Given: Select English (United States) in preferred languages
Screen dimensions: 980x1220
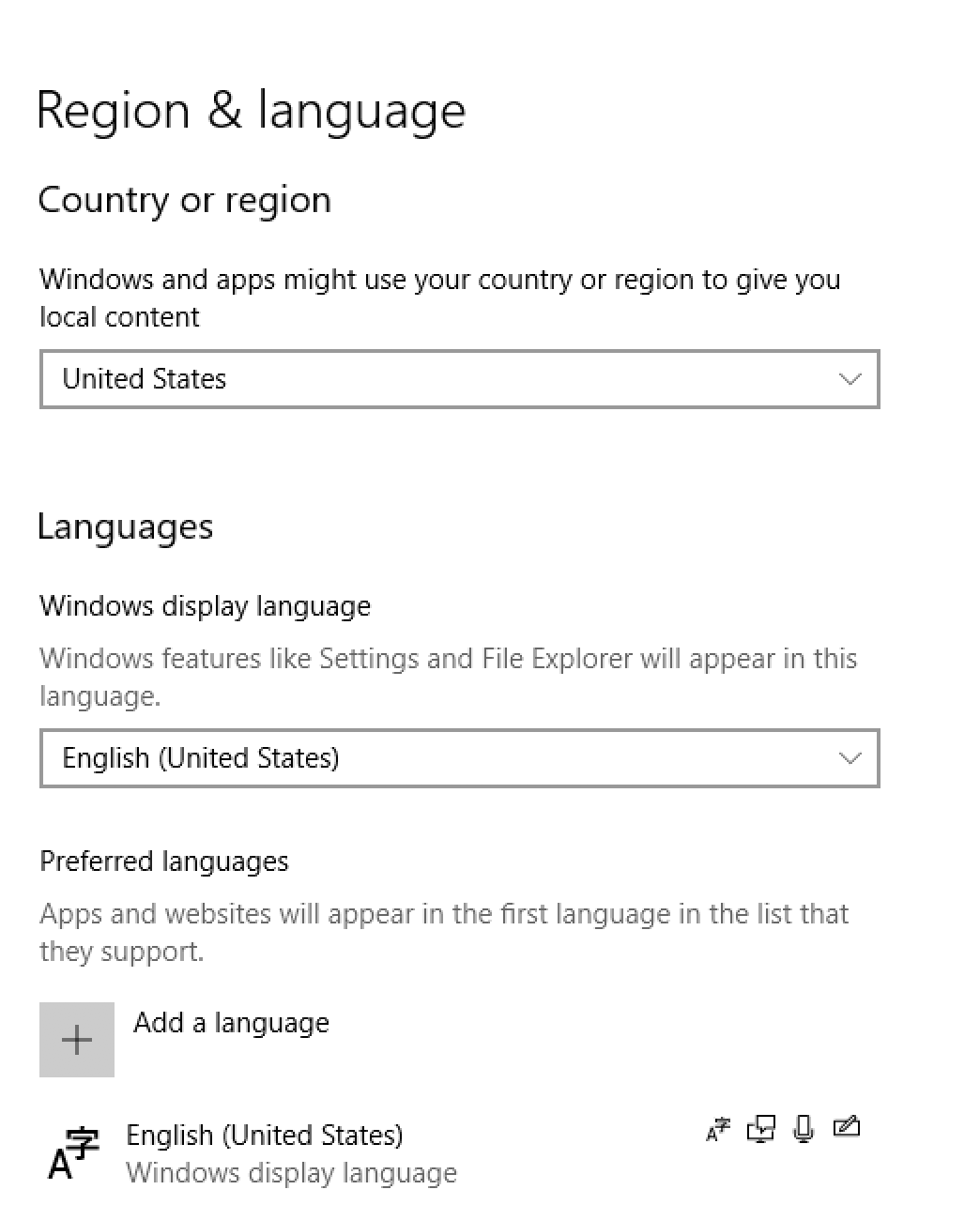Looking at the screenshot, I should (x=264, y=1135).
